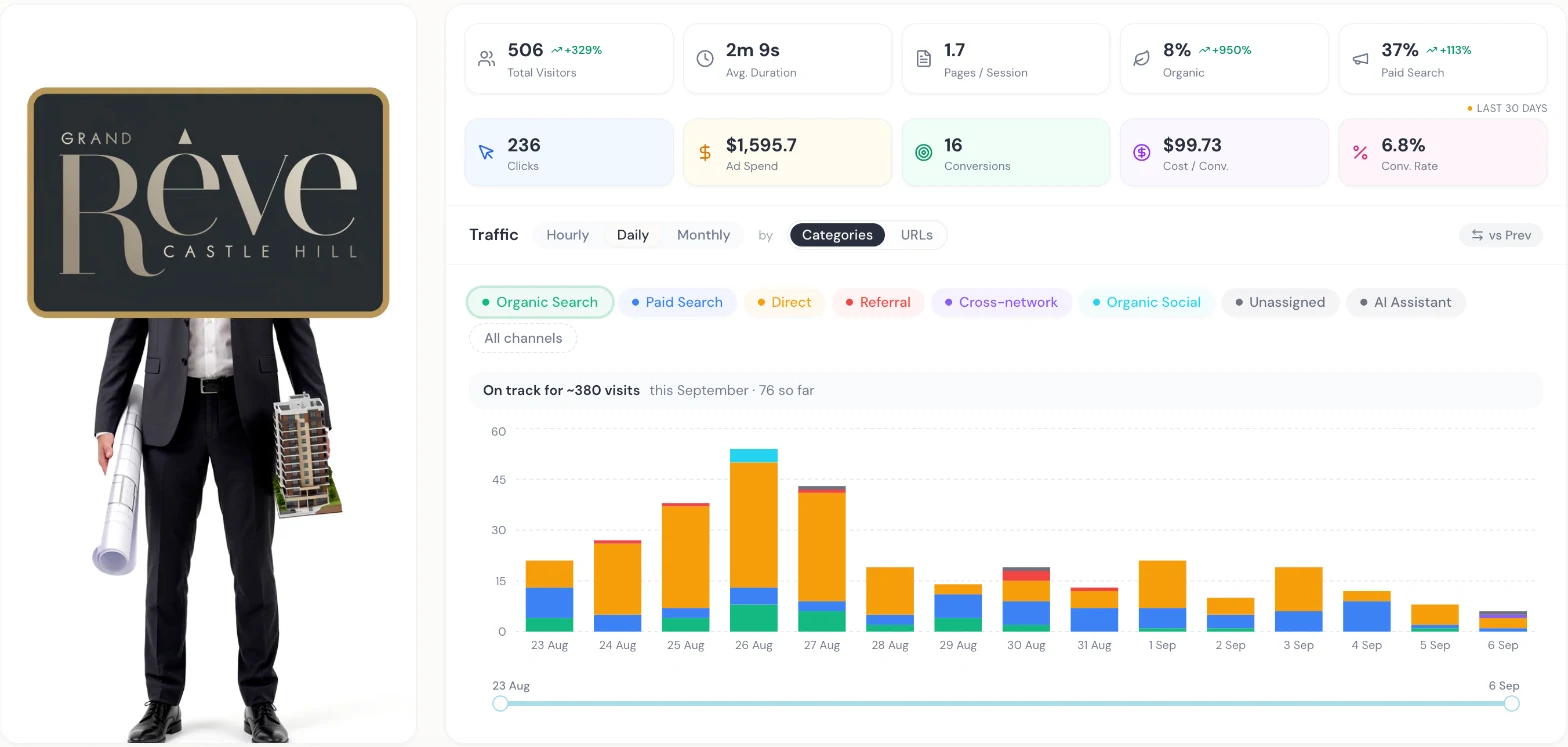The image size is (1568, 747).
Task: Toggle the Cross-network channel chip
Action: (1001, 302)
